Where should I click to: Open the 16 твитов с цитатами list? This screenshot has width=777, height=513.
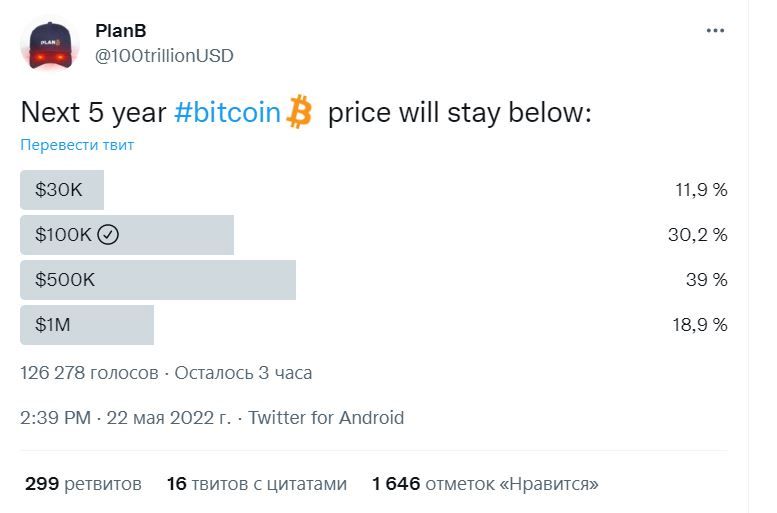(x=257, y=484)
